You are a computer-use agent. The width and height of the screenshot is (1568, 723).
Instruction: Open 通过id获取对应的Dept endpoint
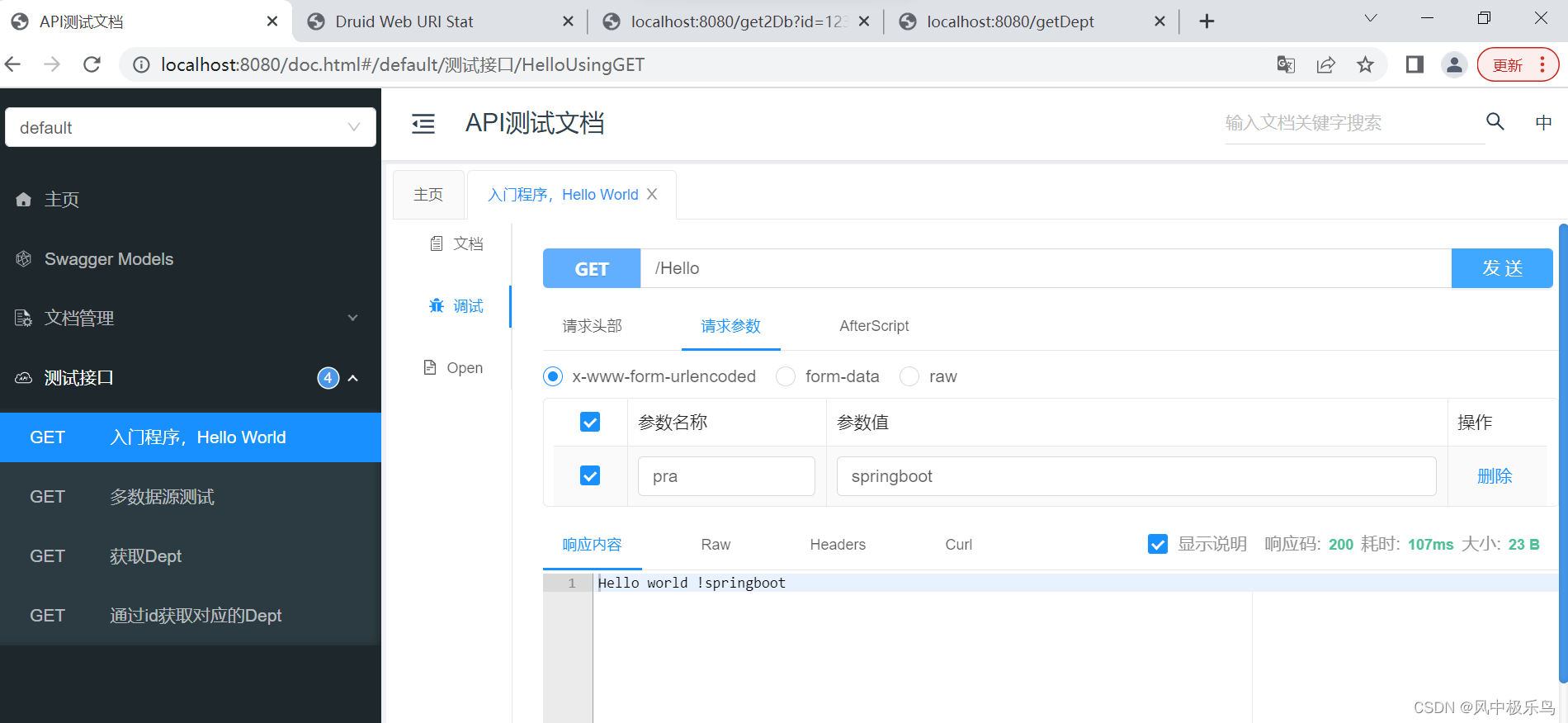191,616
